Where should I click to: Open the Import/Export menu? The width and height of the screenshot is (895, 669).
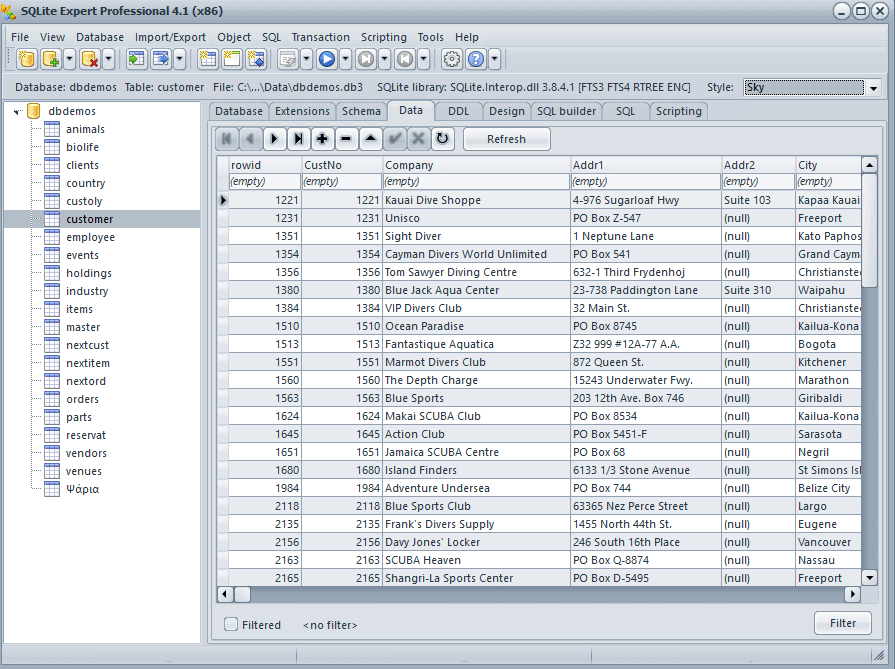(170, 37)
